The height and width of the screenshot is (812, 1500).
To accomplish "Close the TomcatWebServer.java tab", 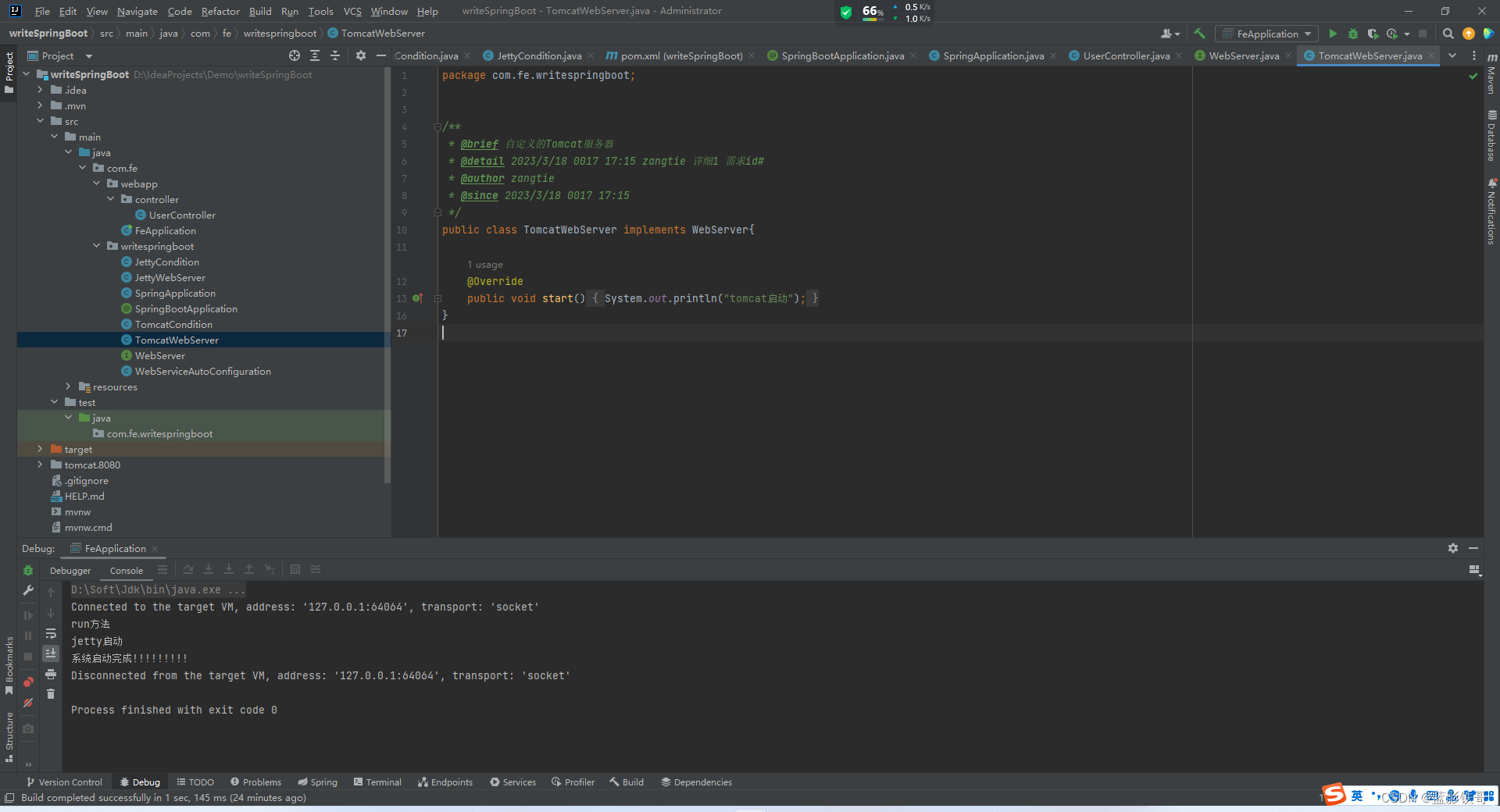I will coord(1431,55).
